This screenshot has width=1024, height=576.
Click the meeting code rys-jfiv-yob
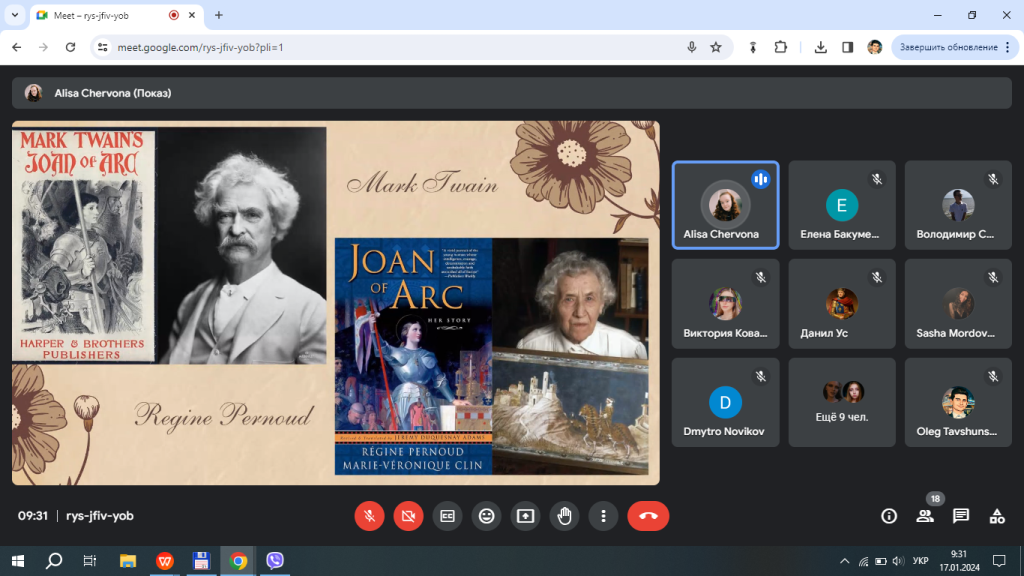[100, 516]
